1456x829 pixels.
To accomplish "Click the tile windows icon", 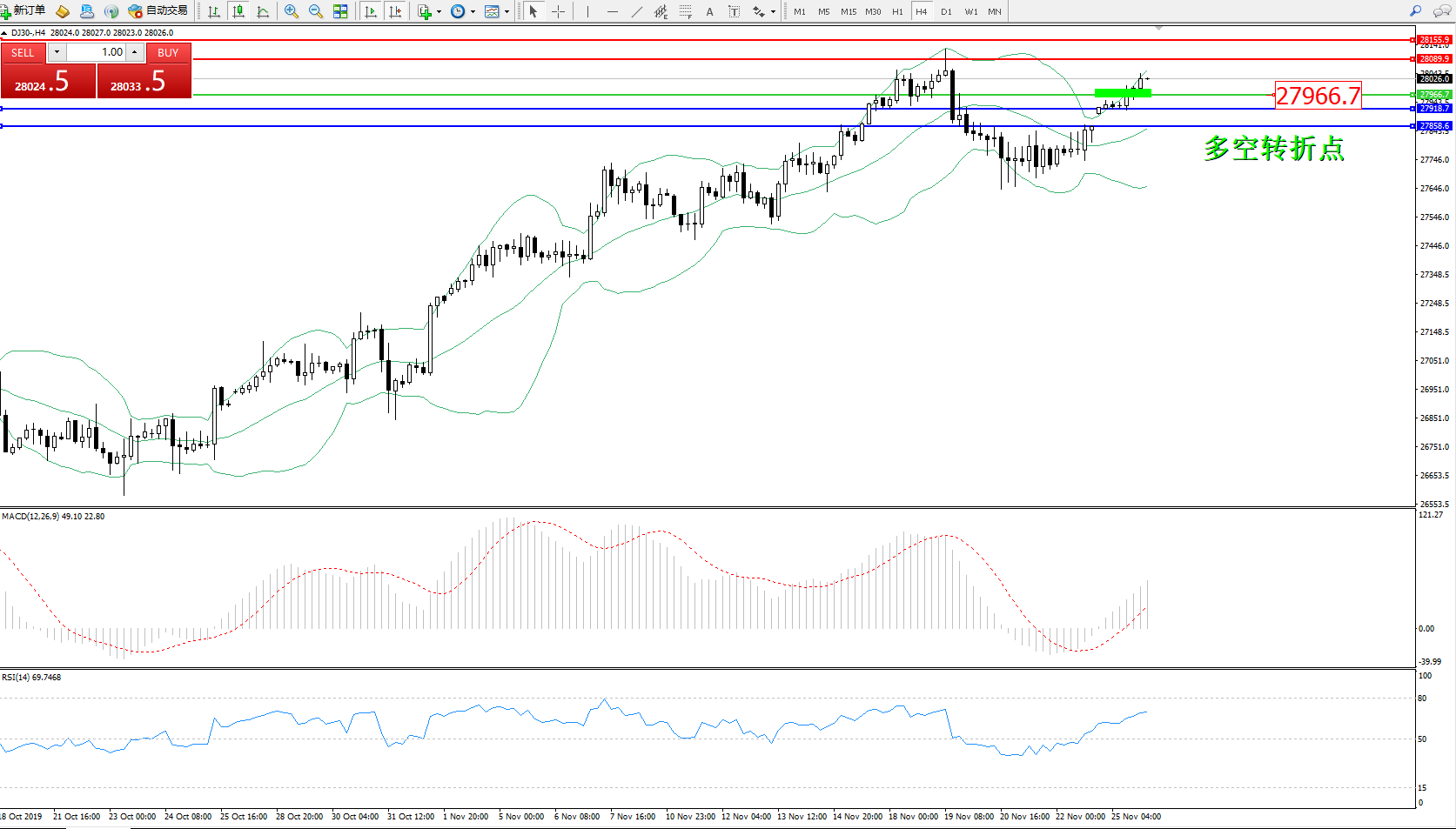I will (x=340, y=11).
